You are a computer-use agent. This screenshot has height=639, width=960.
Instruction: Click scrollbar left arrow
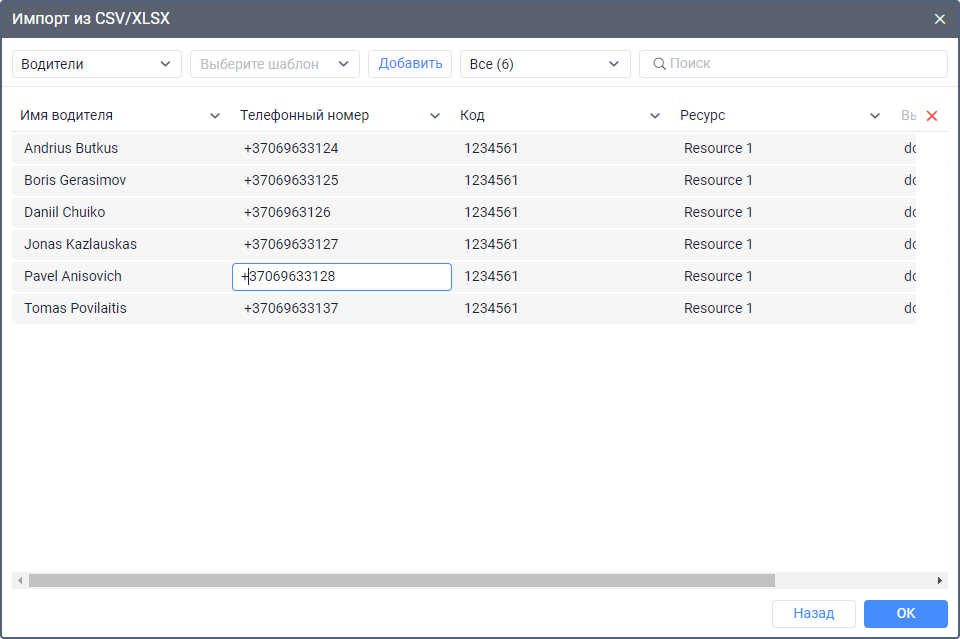point(19,580)
